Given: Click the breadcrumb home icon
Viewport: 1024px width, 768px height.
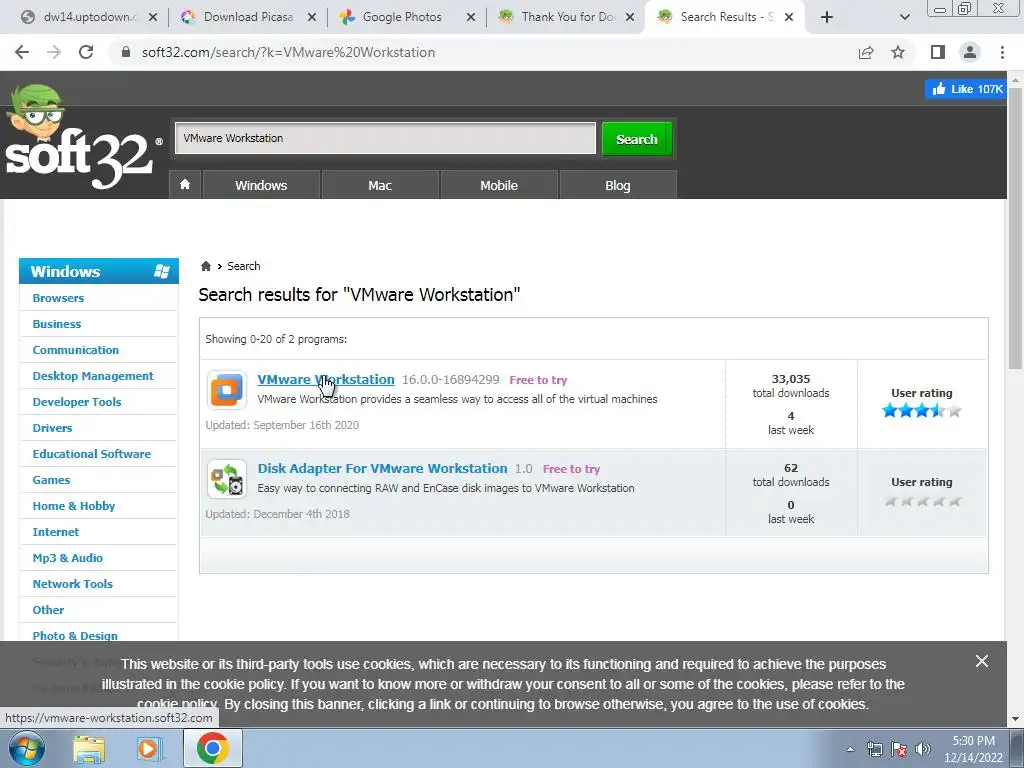Looking at the screenshot, I should coord(206,266).
